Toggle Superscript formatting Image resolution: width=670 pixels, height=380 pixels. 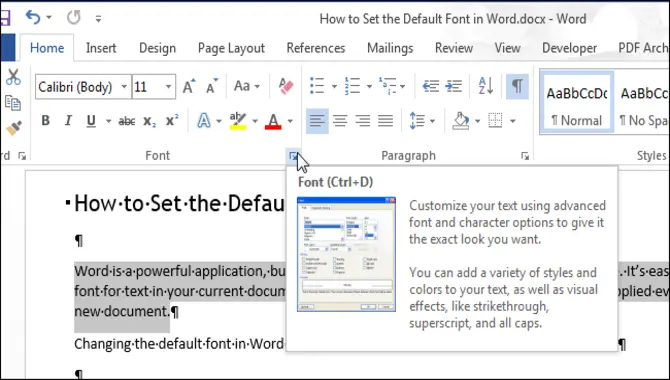(172, 121)
